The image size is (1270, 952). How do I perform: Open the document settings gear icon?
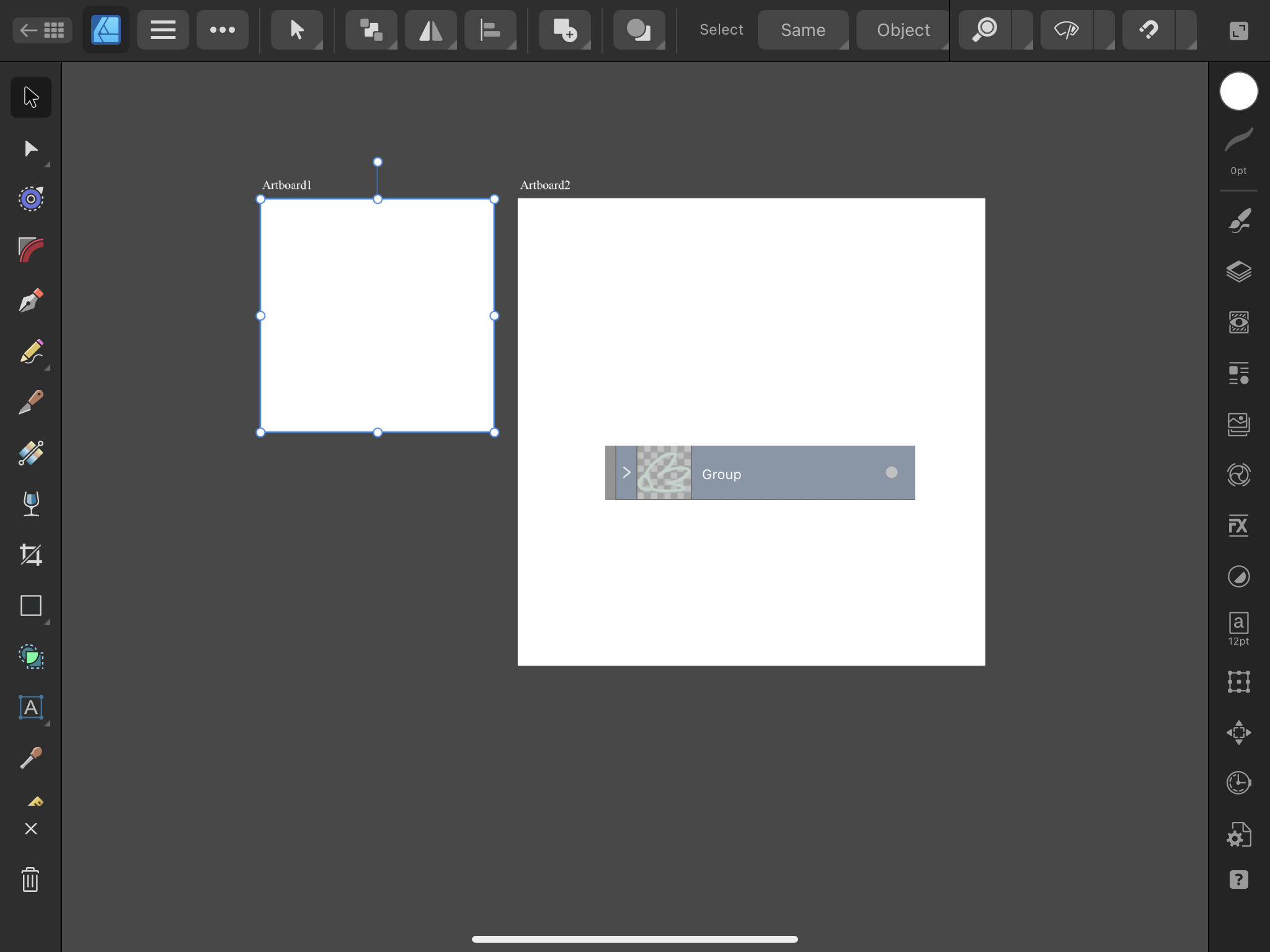pyautogui.click(x=1238, y=834)
